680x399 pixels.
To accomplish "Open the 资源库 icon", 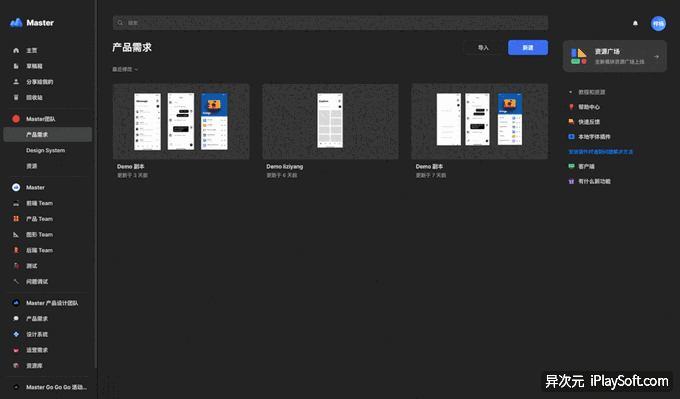I will pos(16,365).
